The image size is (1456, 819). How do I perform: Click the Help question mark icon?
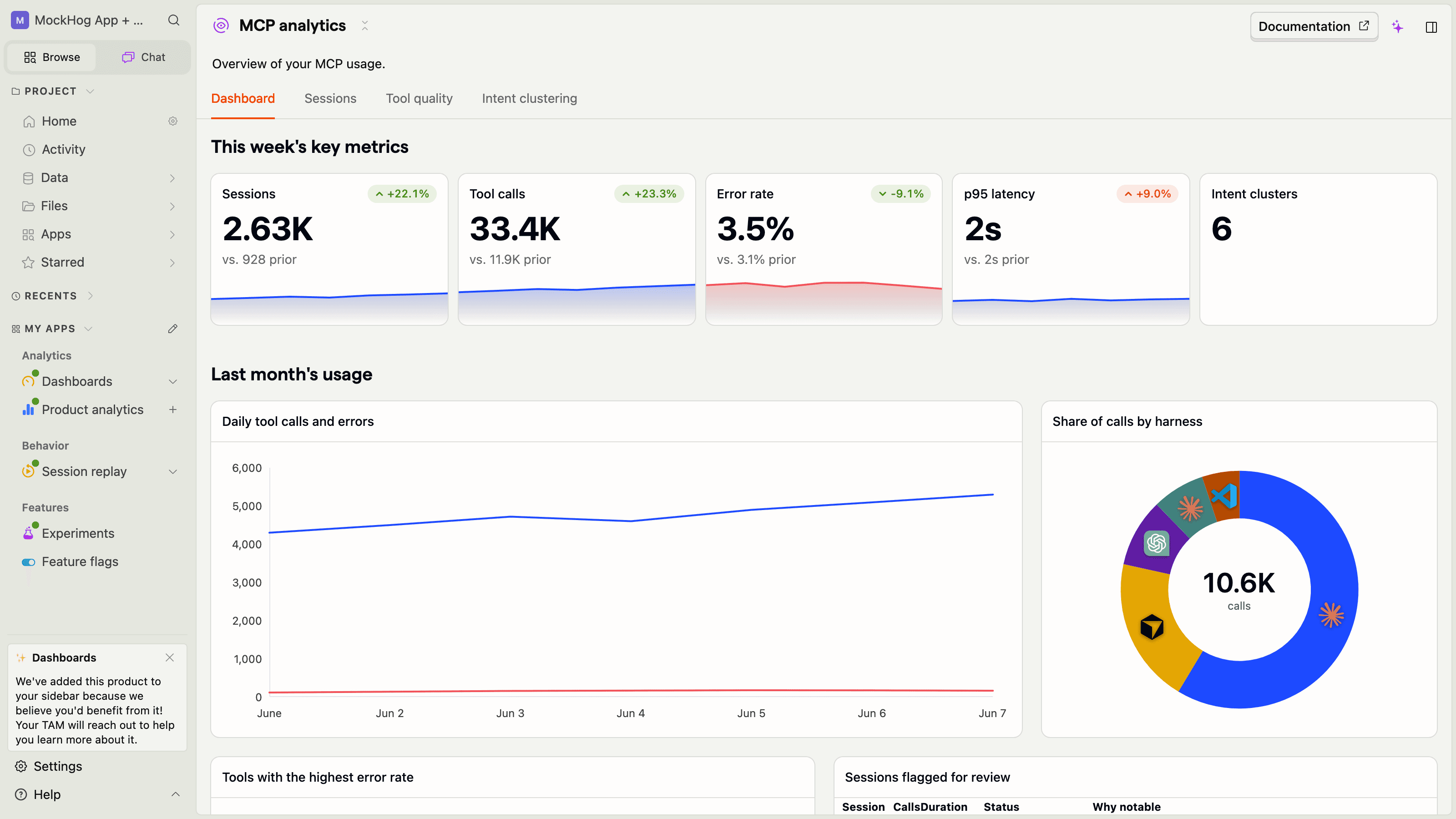click(21, 794)
